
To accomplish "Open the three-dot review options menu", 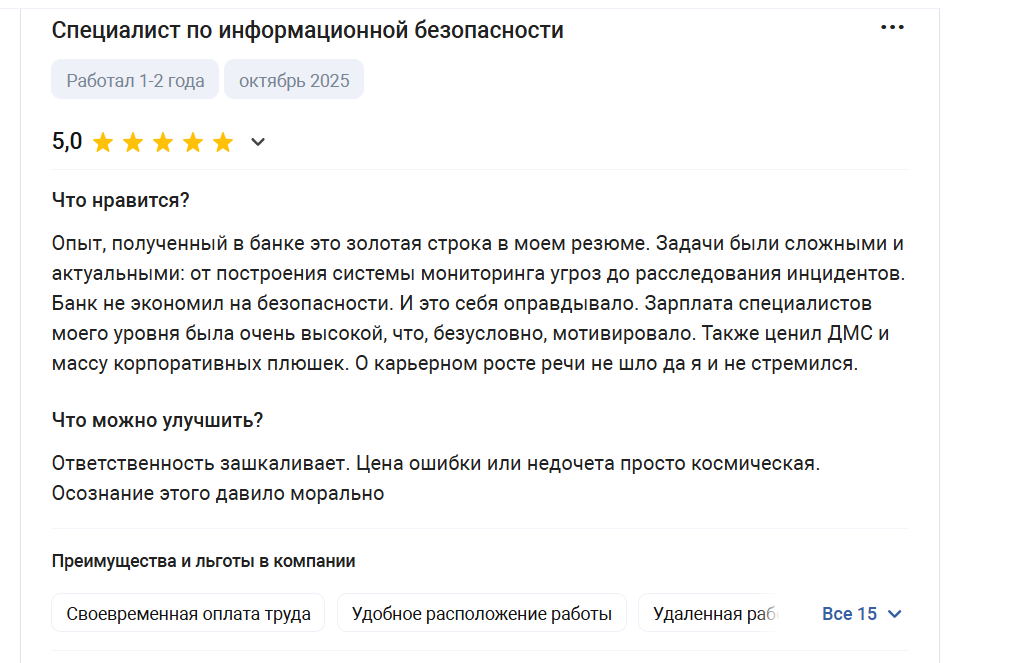I will click(892, 28).
